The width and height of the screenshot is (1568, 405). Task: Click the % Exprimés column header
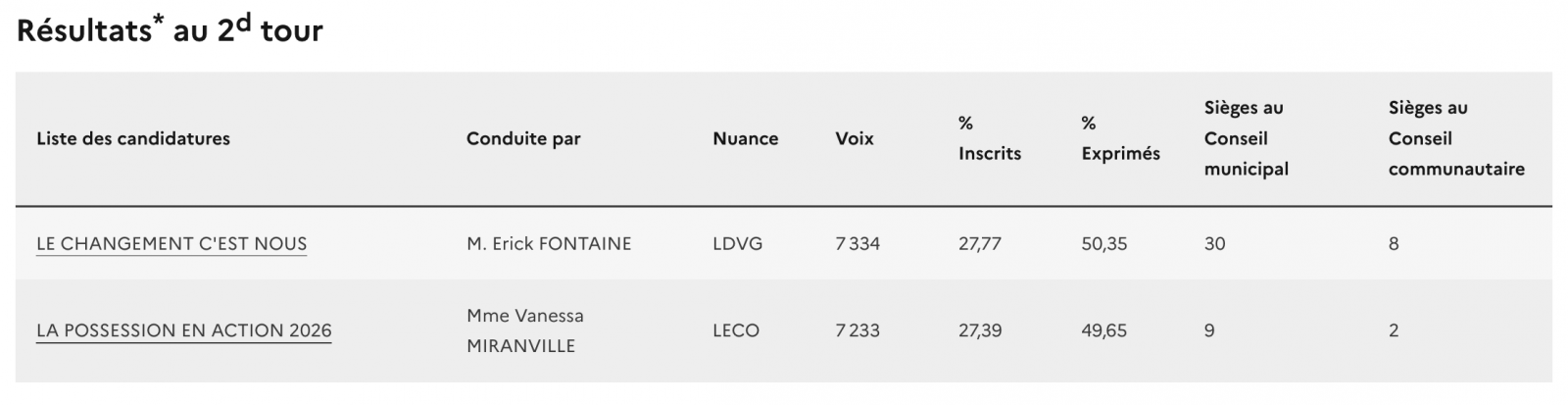tap(1120, 138)
